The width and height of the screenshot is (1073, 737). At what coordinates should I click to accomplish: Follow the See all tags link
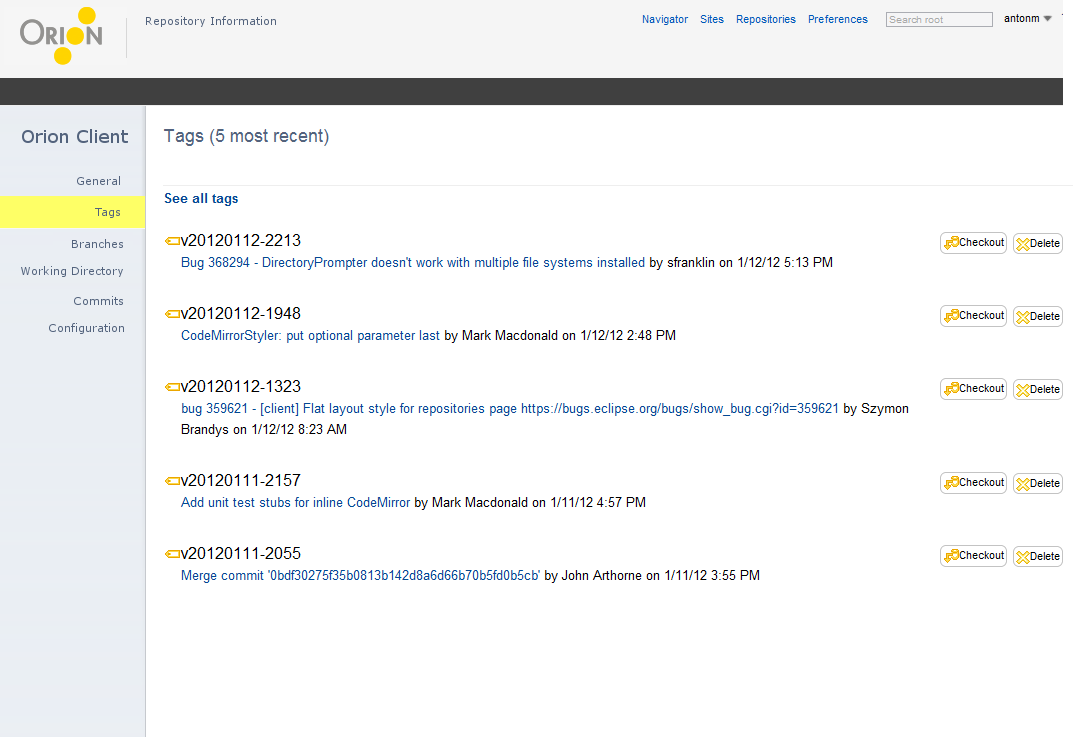(201, 198)
